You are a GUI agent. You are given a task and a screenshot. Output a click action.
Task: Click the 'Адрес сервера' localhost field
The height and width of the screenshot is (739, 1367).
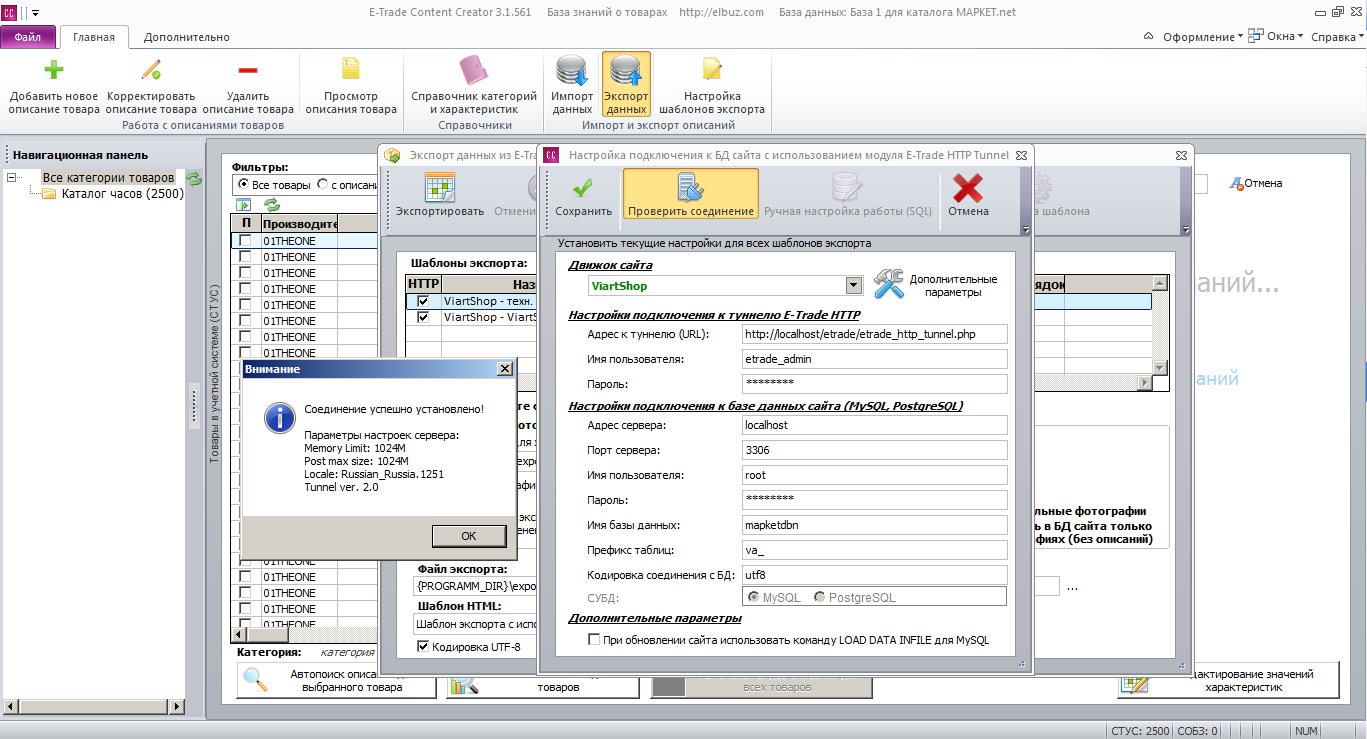(x=875, y=425)
